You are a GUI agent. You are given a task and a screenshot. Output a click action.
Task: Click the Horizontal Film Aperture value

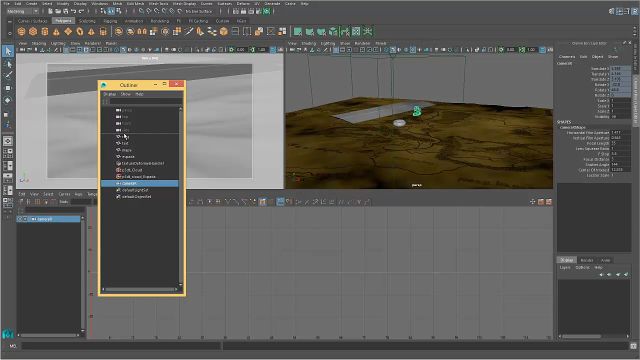click(620, 133)
